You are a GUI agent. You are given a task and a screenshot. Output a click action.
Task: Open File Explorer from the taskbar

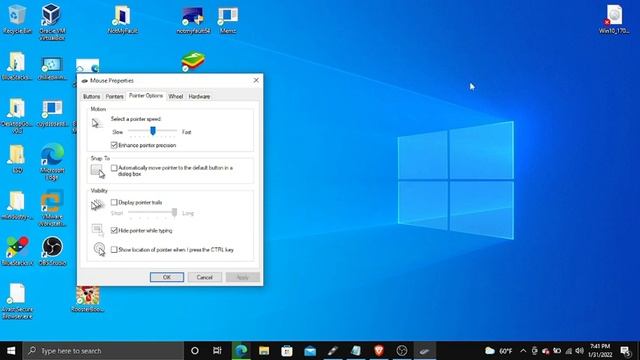coord(264,351)
